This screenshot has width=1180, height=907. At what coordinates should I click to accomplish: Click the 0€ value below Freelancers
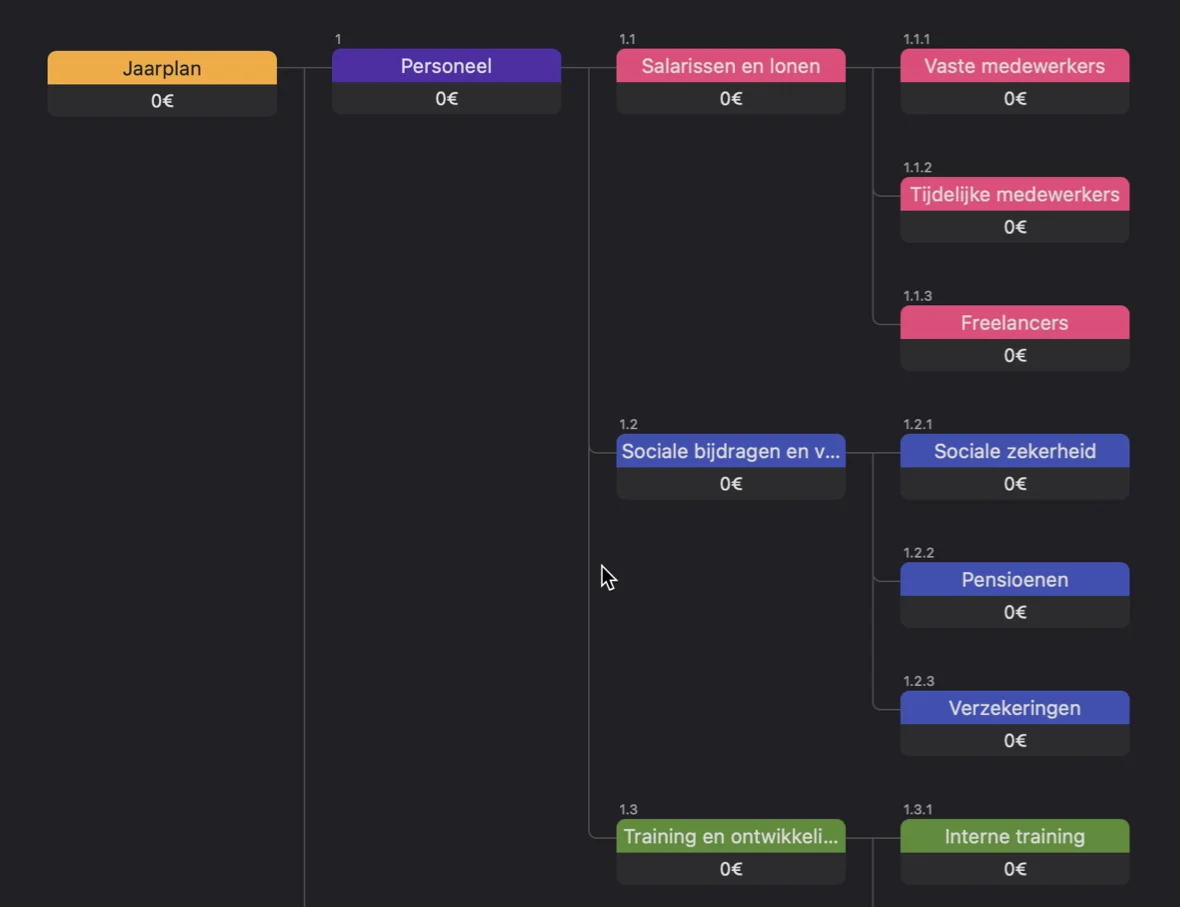point(1014,356)
